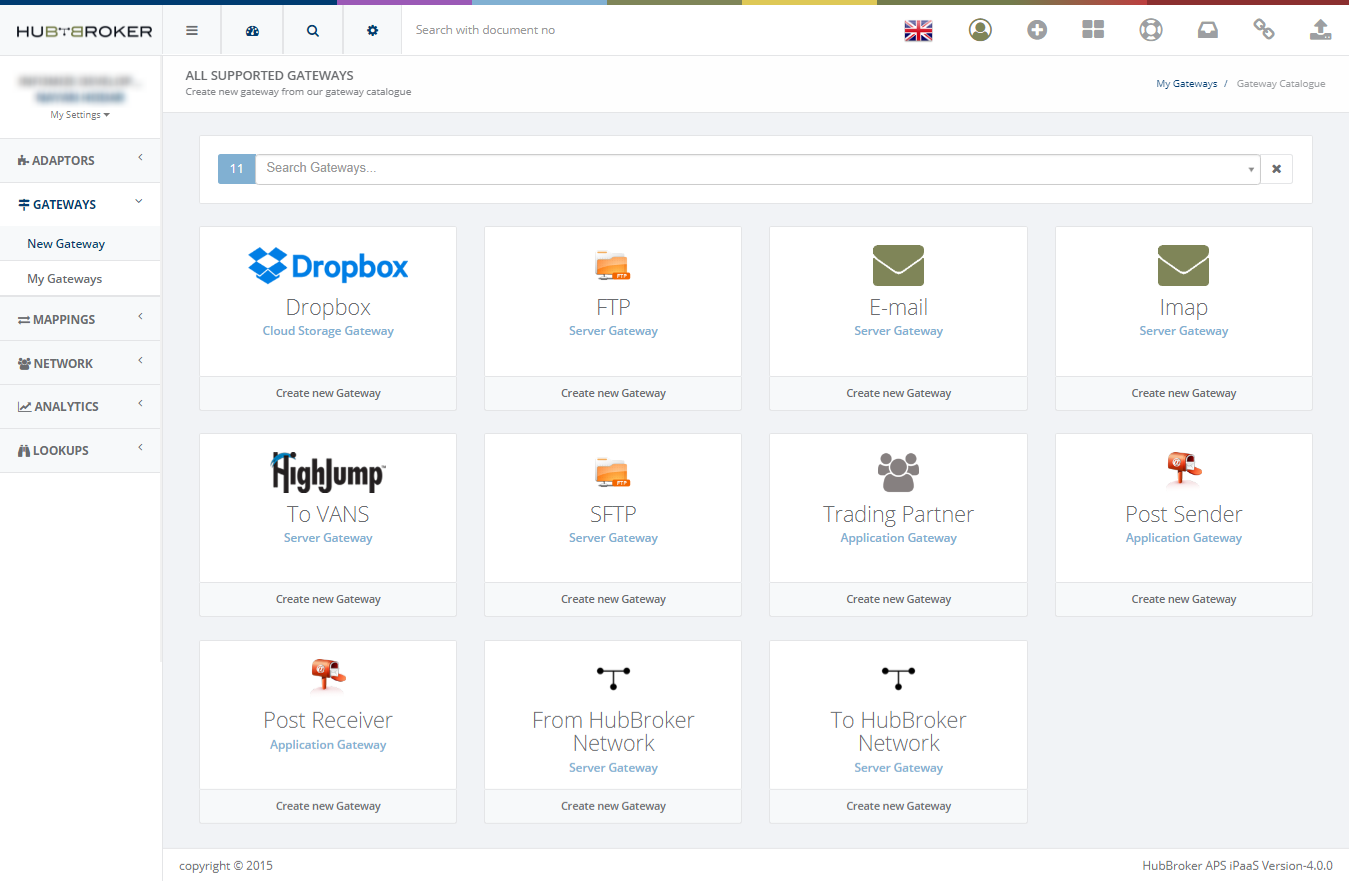Click the Gateway Catalogue breadcrumb text
The width and height of the screenshot is (1349, 881).
[1281, 84]
